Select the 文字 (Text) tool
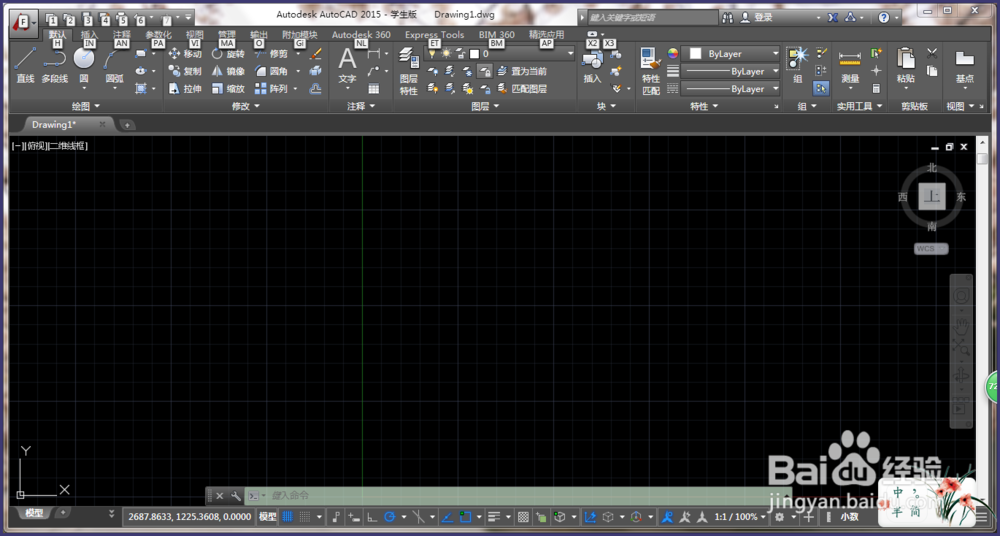1000x536 pixels. pyautogui.click(x=347, y=64)
